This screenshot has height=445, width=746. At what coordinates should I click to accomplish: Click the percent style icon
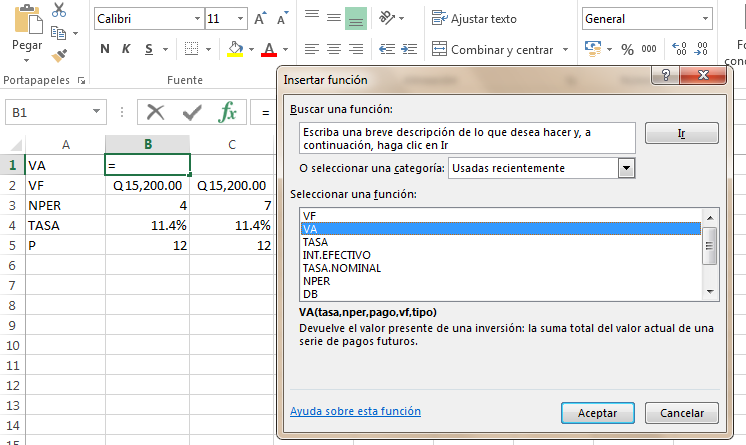coord(627,49)
